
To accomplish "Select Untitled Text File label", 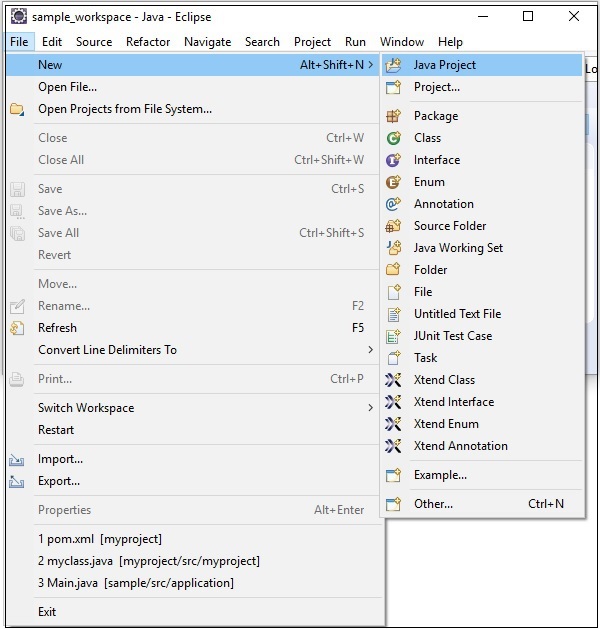I will (458, 314).
